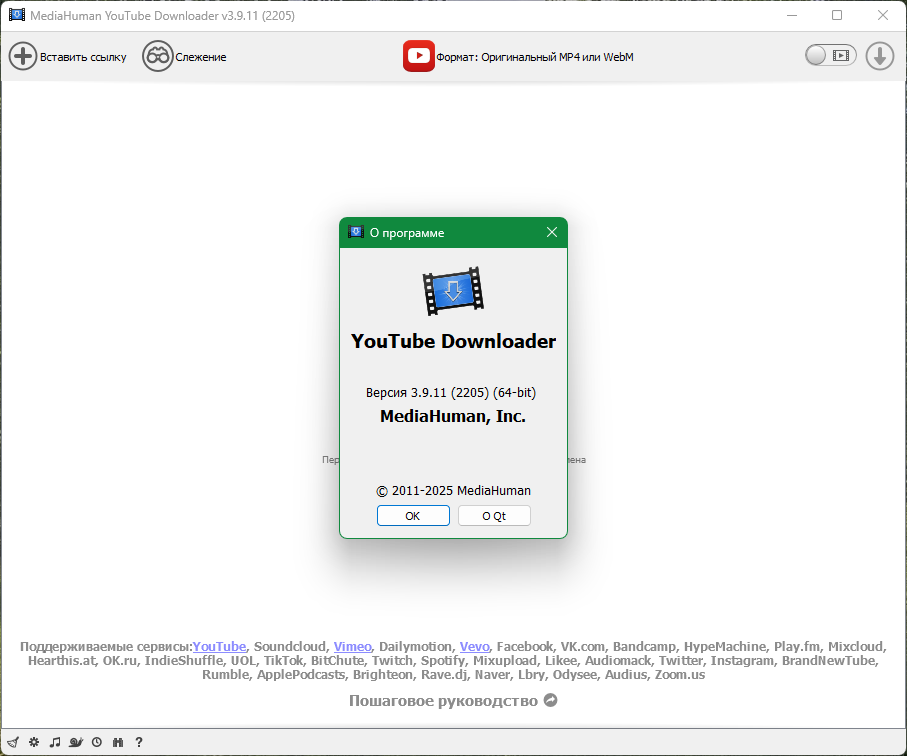Click the Spotify service name
Screen dimensions: 907x756
pos(443,661)
